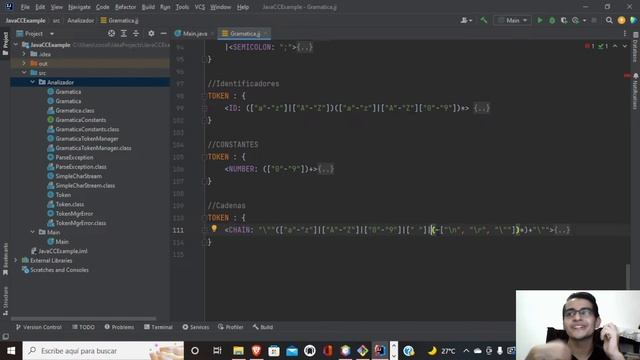The image size is (640, 360).
Task: Toggle the Bookmarks side tab
Action: (x=5, y=258)
